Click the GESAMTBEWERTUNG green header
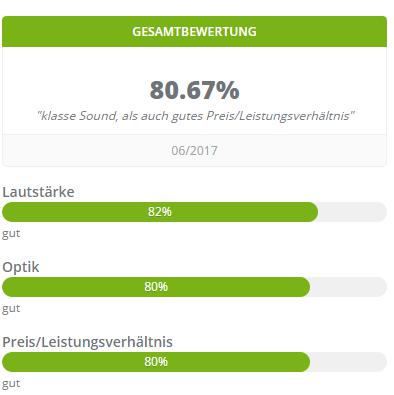This screenshot has height=395, width=394. click(194, 31)
